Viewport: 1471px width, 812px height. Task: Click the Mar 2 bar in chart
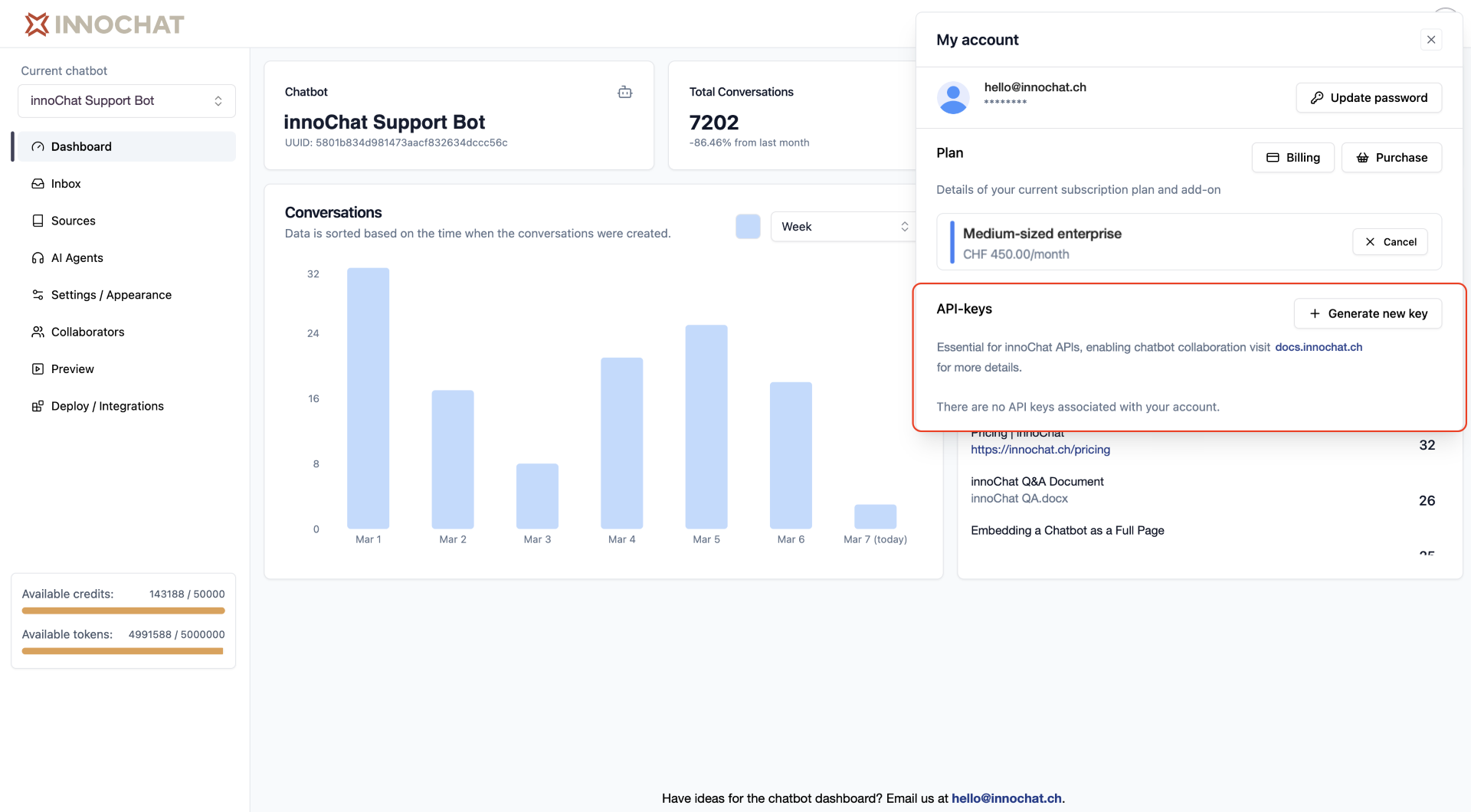[x=453, y=460]
